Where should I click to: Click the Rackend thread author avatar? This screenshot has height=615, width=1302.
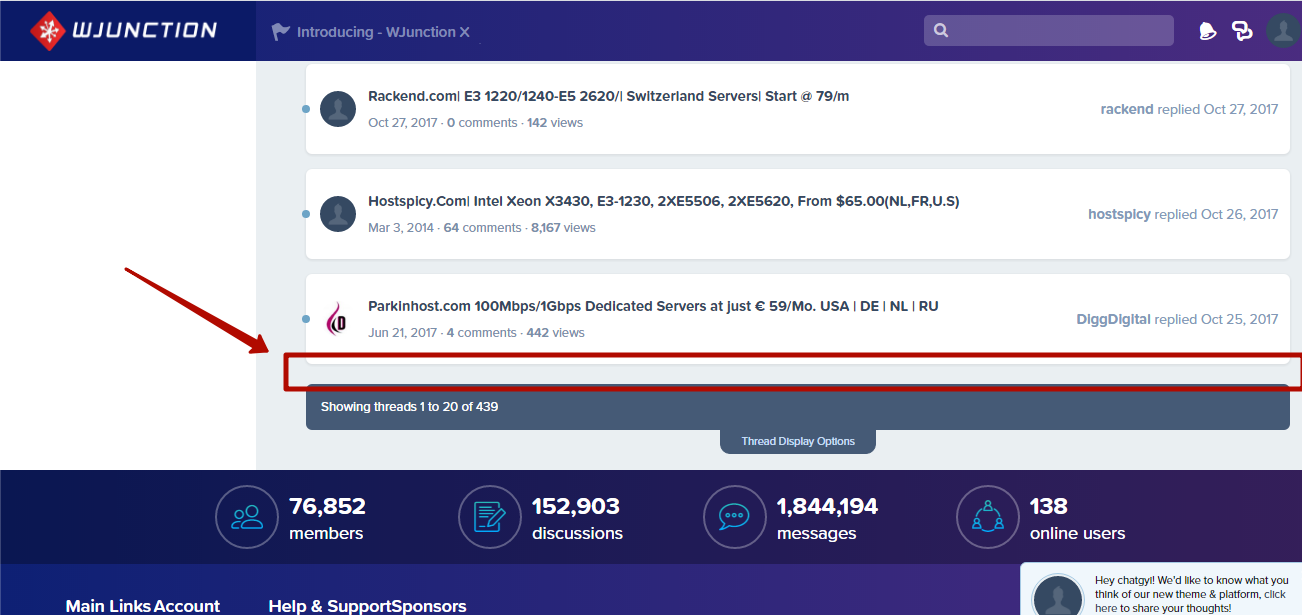click(x=338, y=109)
